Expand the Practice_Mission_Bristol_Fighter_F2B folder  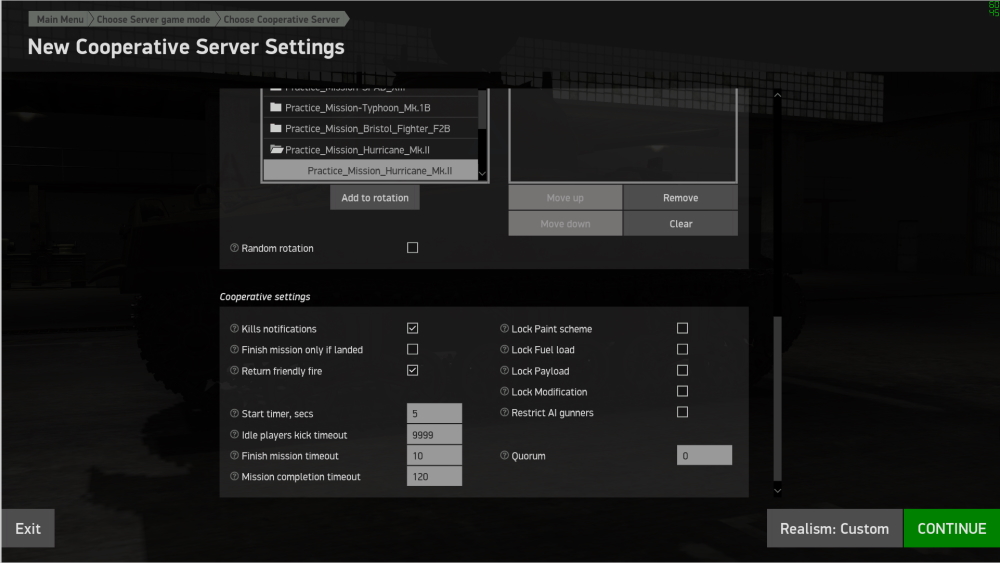coord(276,128)
